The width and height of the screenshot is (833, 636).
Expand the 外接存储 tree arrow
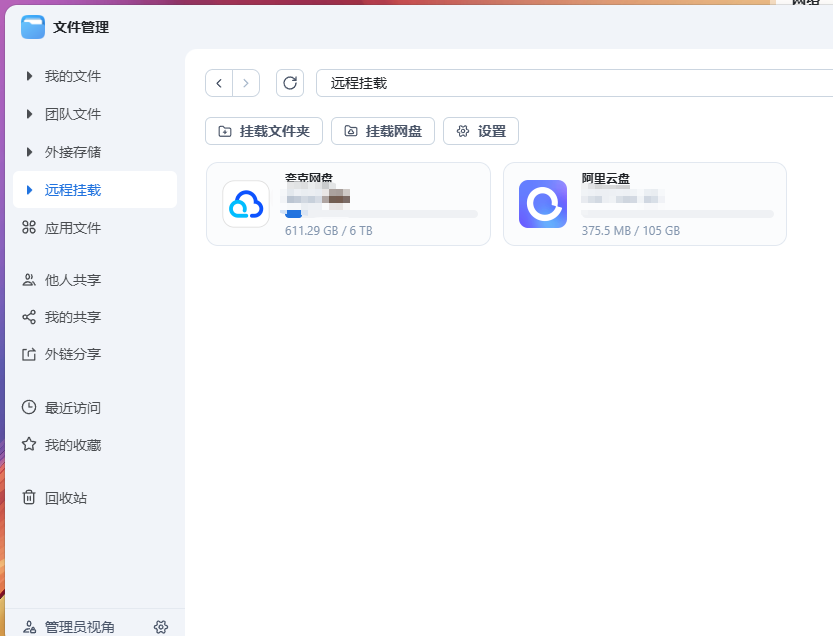(29, 152)
